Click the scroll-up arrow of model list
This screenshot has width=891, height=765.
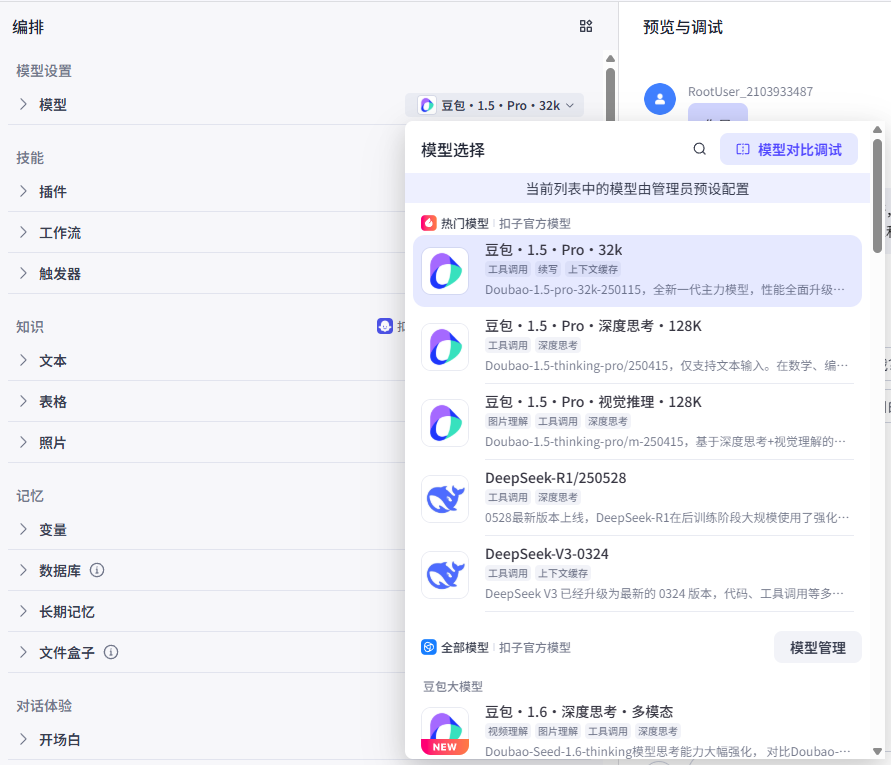pyautogui.click(x=877, y=130)
